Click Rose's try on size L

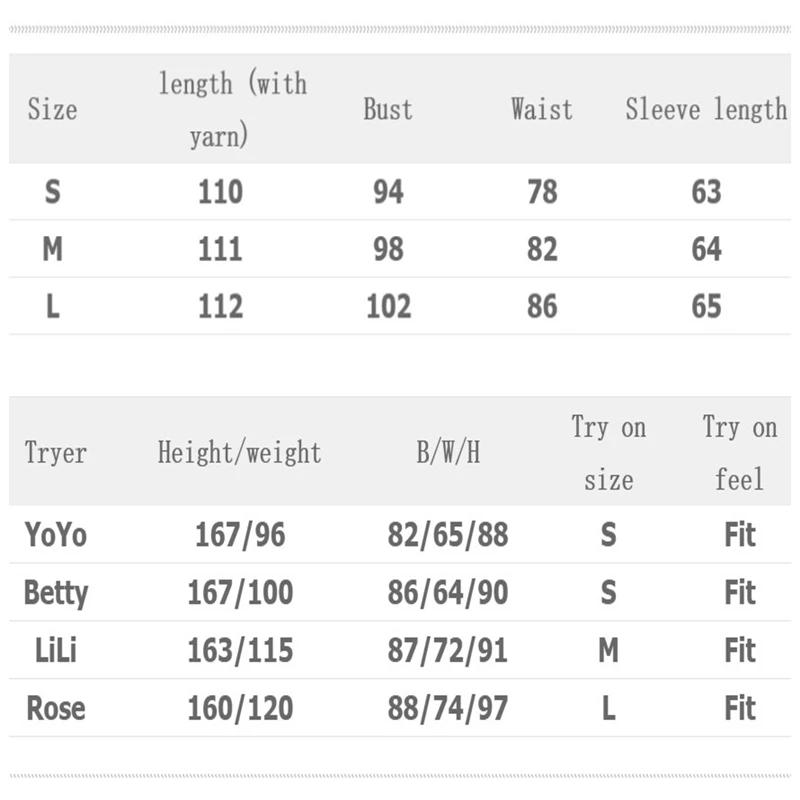click(x=608, y=709)
